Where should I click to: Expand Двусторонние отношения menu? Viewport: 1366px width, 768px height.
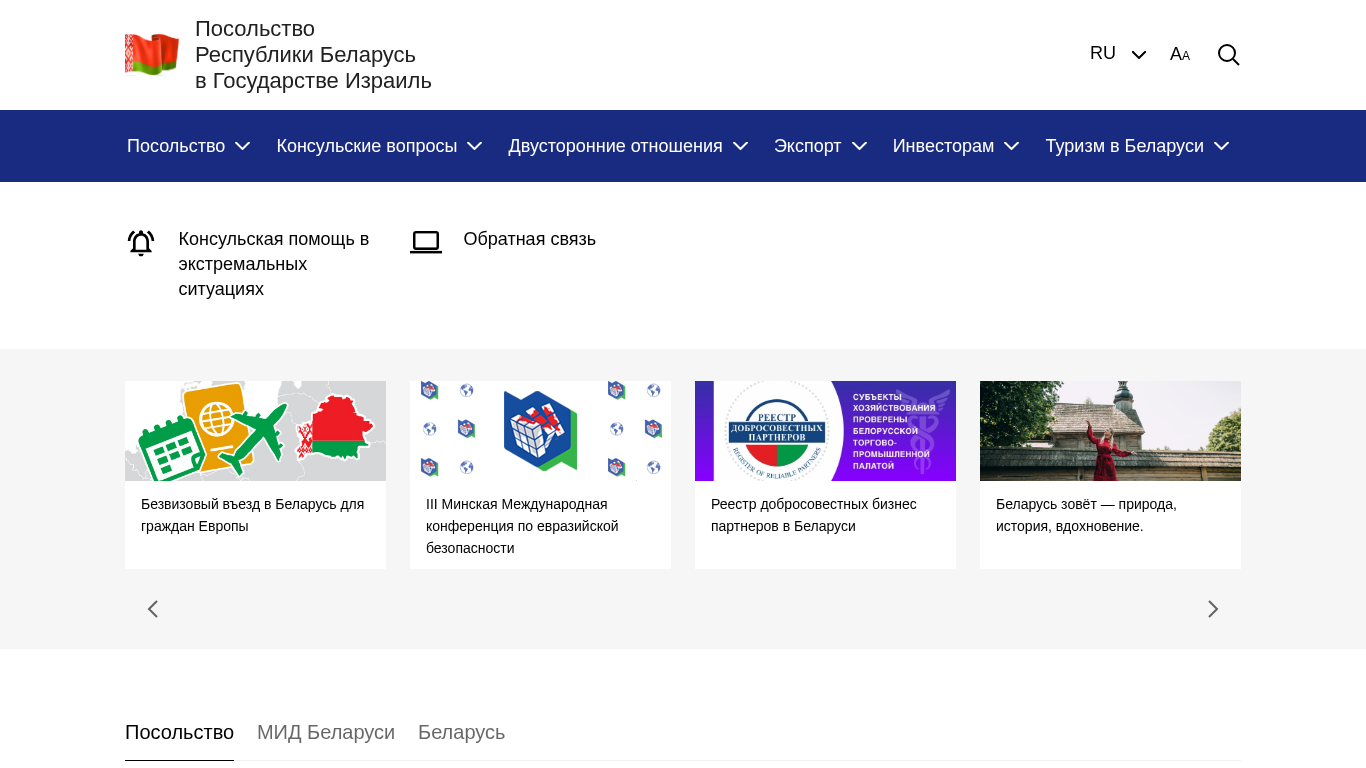tap(628, 146)
